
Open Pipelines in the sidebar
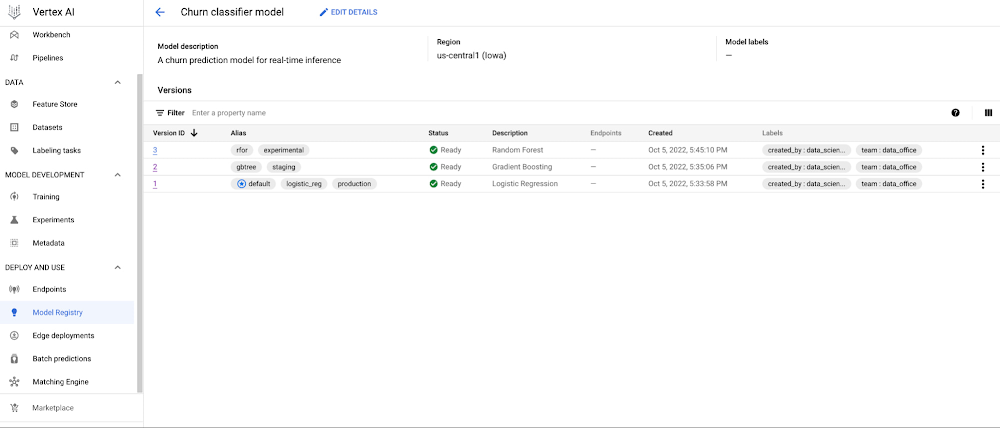(48, 58)
